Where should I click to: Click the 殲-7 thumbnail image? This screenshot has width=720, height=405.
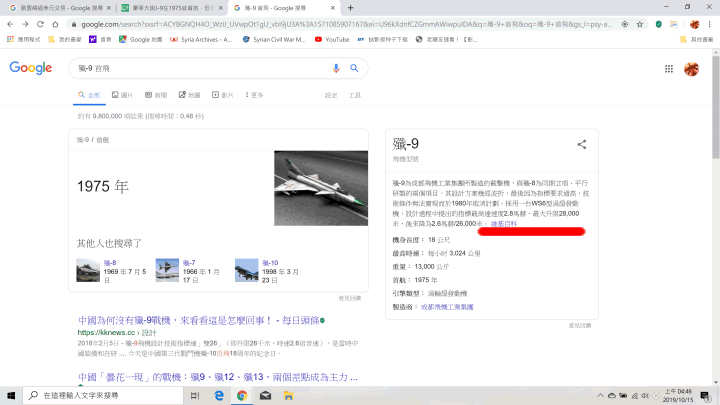pyautogui.click(x=167, y=270)
